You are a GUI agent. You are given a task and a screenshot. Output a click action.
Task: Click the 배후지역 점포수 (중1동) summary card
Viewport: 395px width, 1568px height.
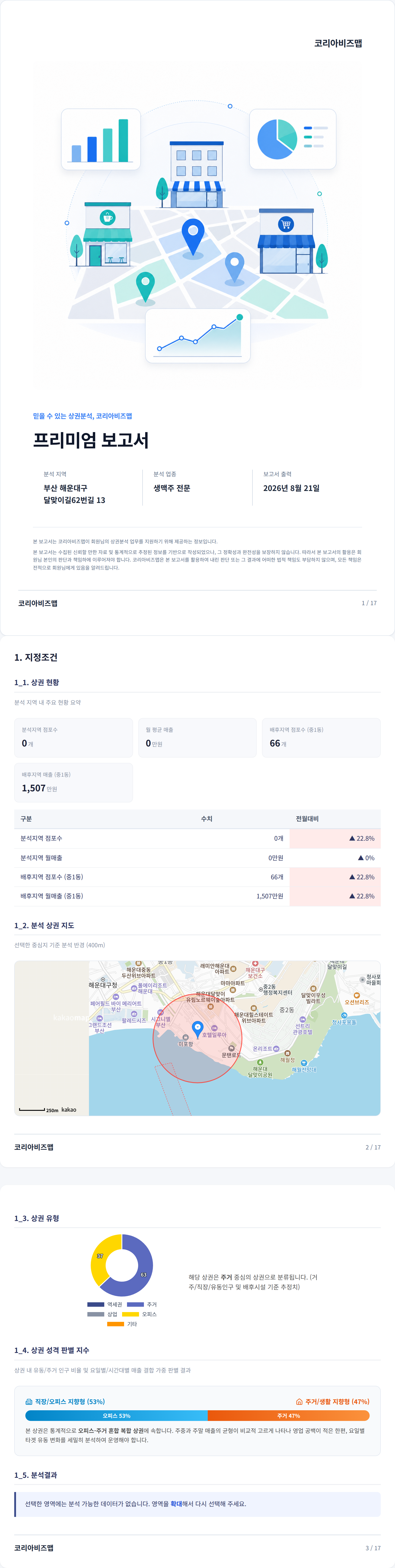click(x=321, y=738)
